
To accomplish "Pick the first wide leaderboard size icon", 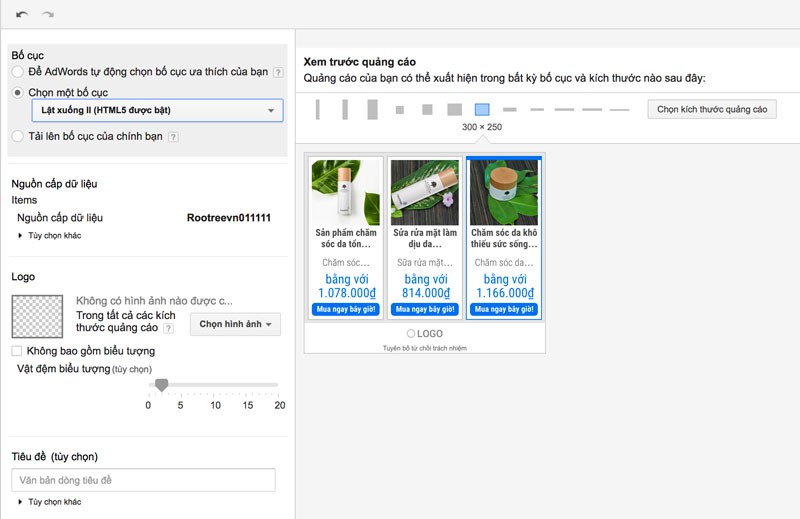I will click(509, 109).
